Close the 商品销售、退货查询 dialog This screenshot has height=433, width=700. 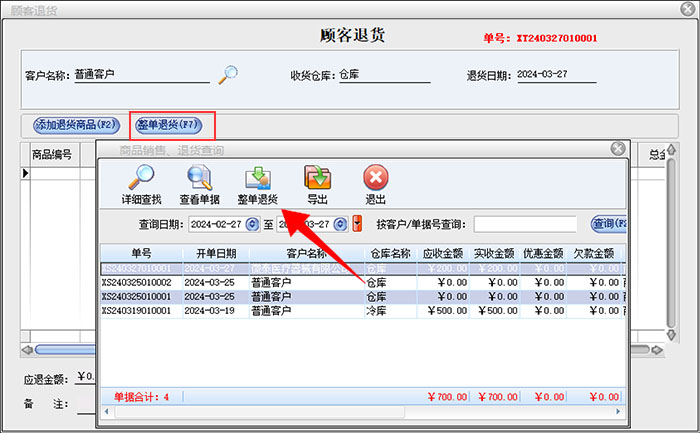pos(617,149)
